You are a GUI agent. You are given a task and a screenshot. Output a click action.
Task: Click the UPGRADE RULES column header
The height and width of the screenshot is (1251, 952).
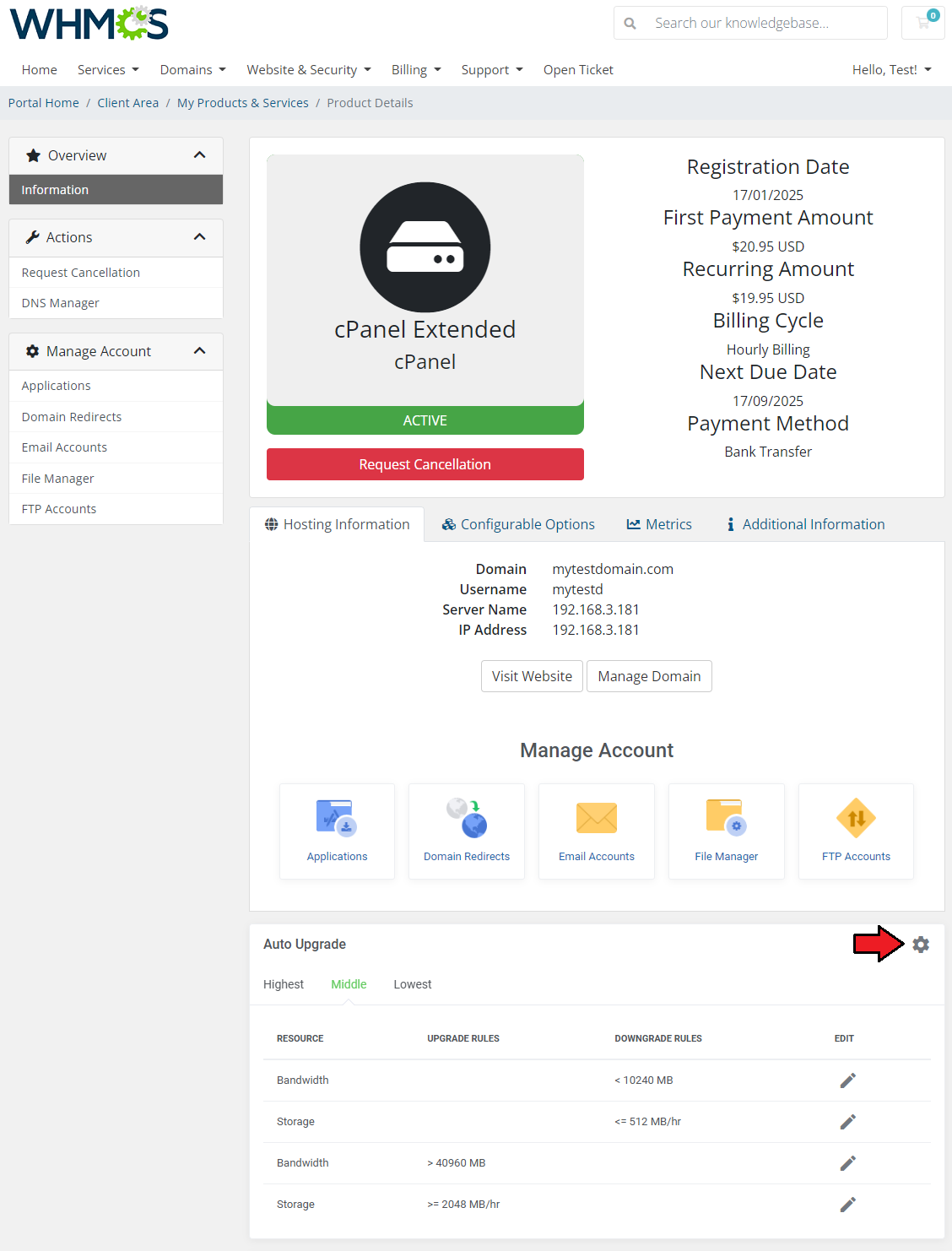pos(463,1038)
